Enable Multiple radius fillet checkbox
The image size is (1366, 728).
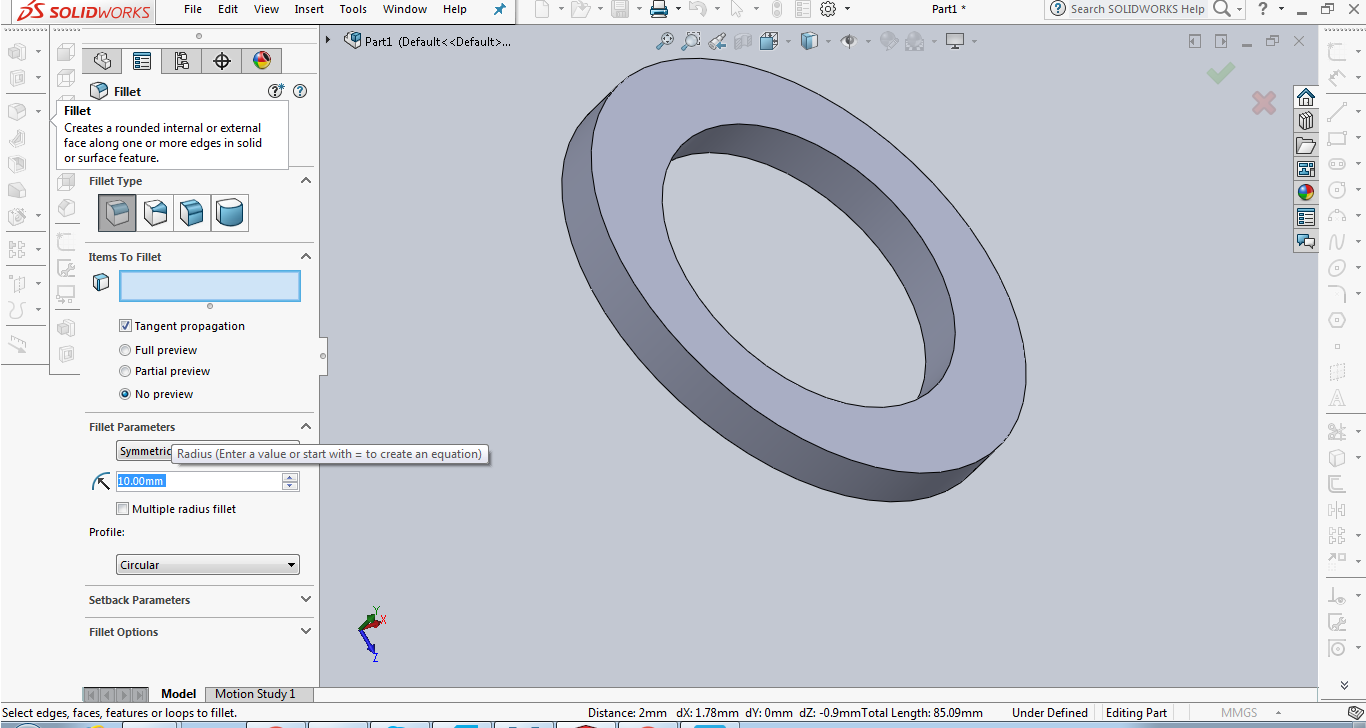pos(122,509)
